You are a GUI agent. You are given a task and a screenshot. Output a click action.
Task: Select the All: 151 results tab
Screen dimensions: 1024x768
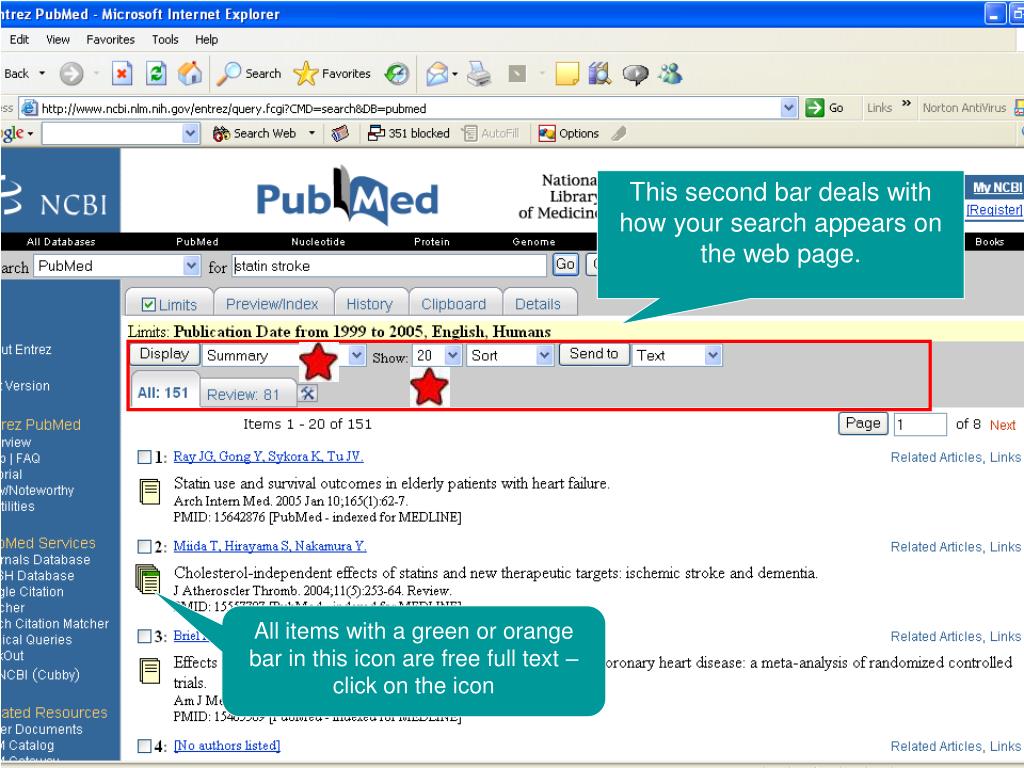[x=163, y=392]
